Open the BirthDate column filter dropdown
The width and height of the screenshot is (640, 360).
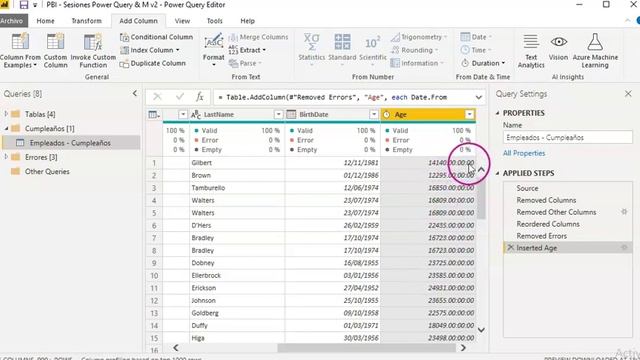(373, 114)
